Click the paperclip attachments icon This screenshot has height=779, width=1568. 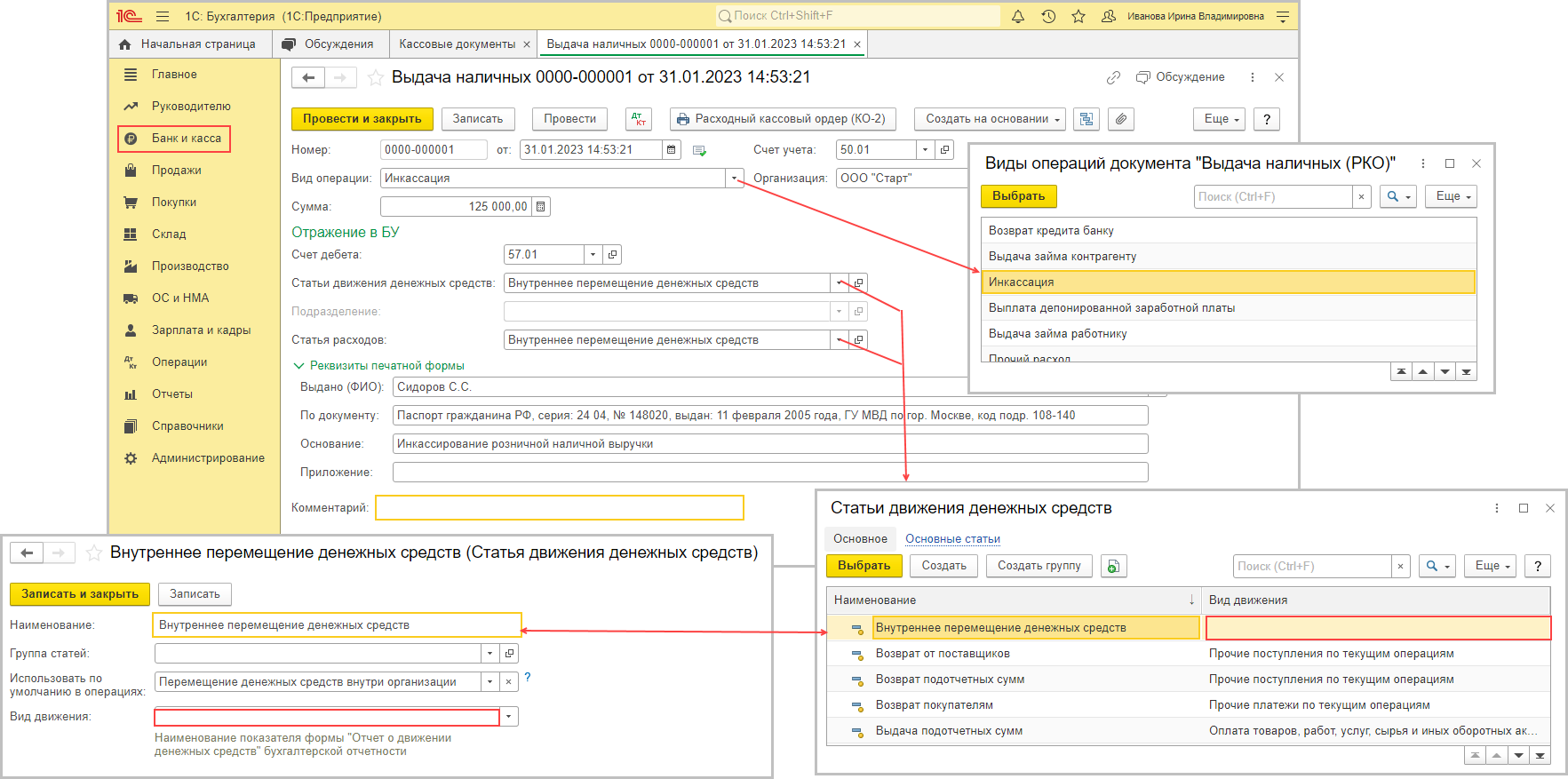[x=1121, y=119]
